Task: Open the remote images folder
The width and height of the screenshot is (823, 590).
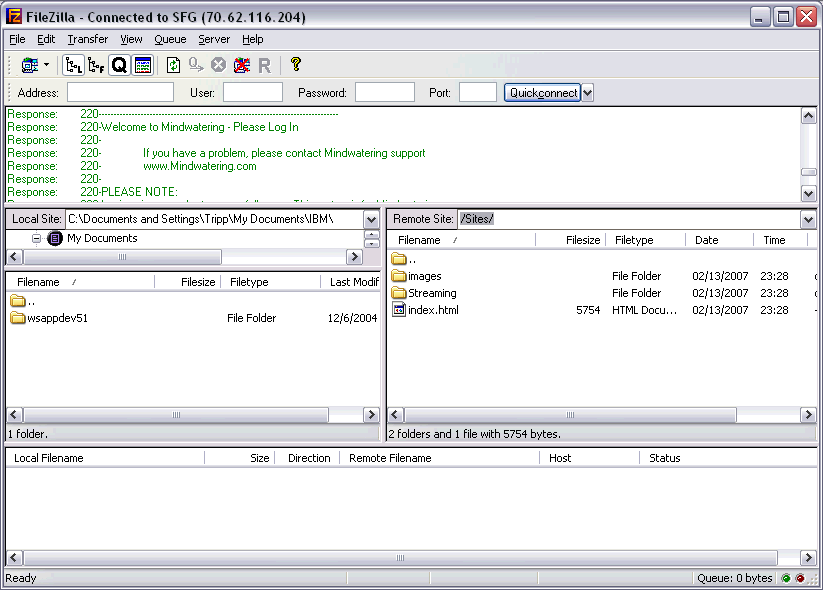Action: (424, 276)
